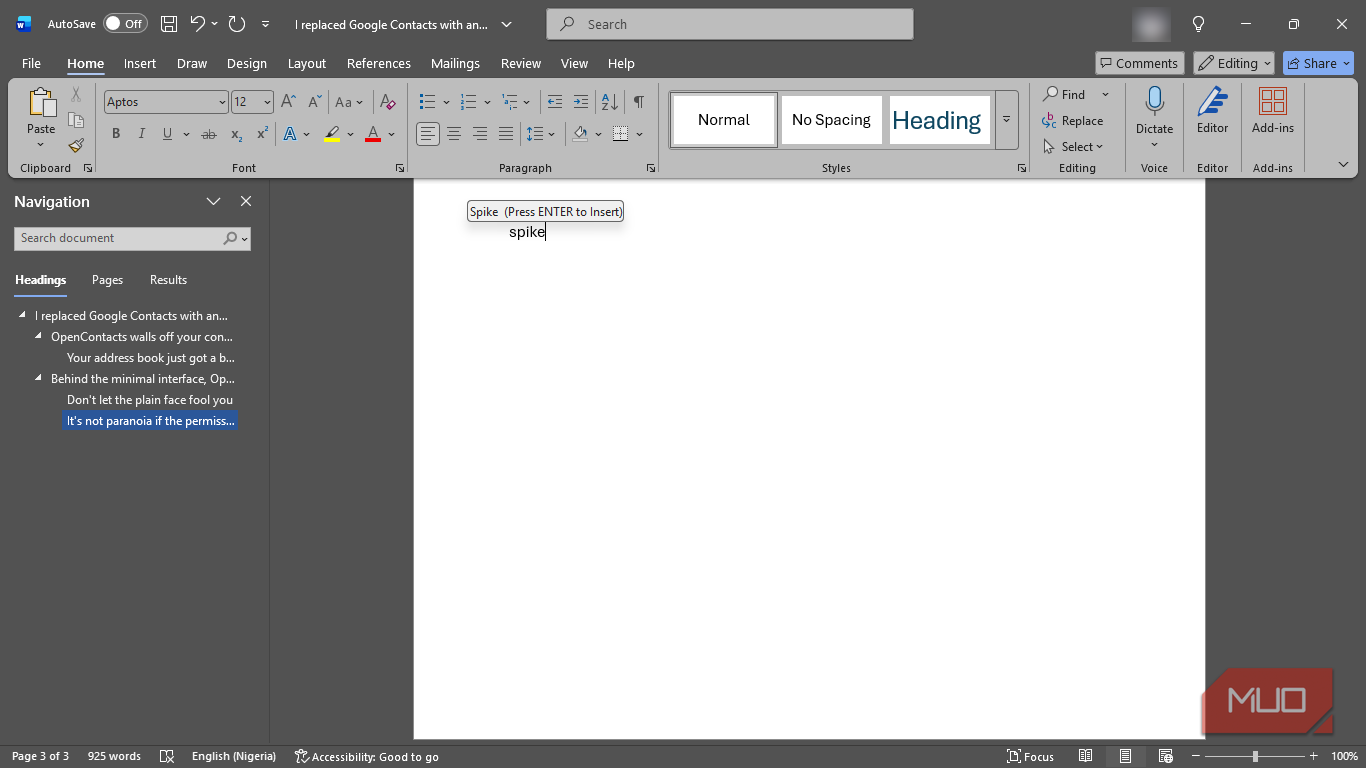1366x768 pixels.
Task: Toggle italic formatting
Action: coord(141,134)
